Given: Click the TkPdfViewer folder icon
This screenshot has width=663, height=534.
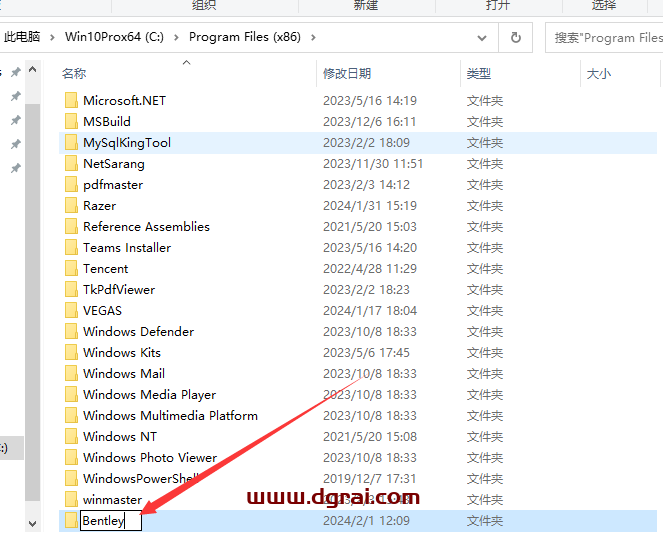Looking at the screenshot, I should point(71,289).
